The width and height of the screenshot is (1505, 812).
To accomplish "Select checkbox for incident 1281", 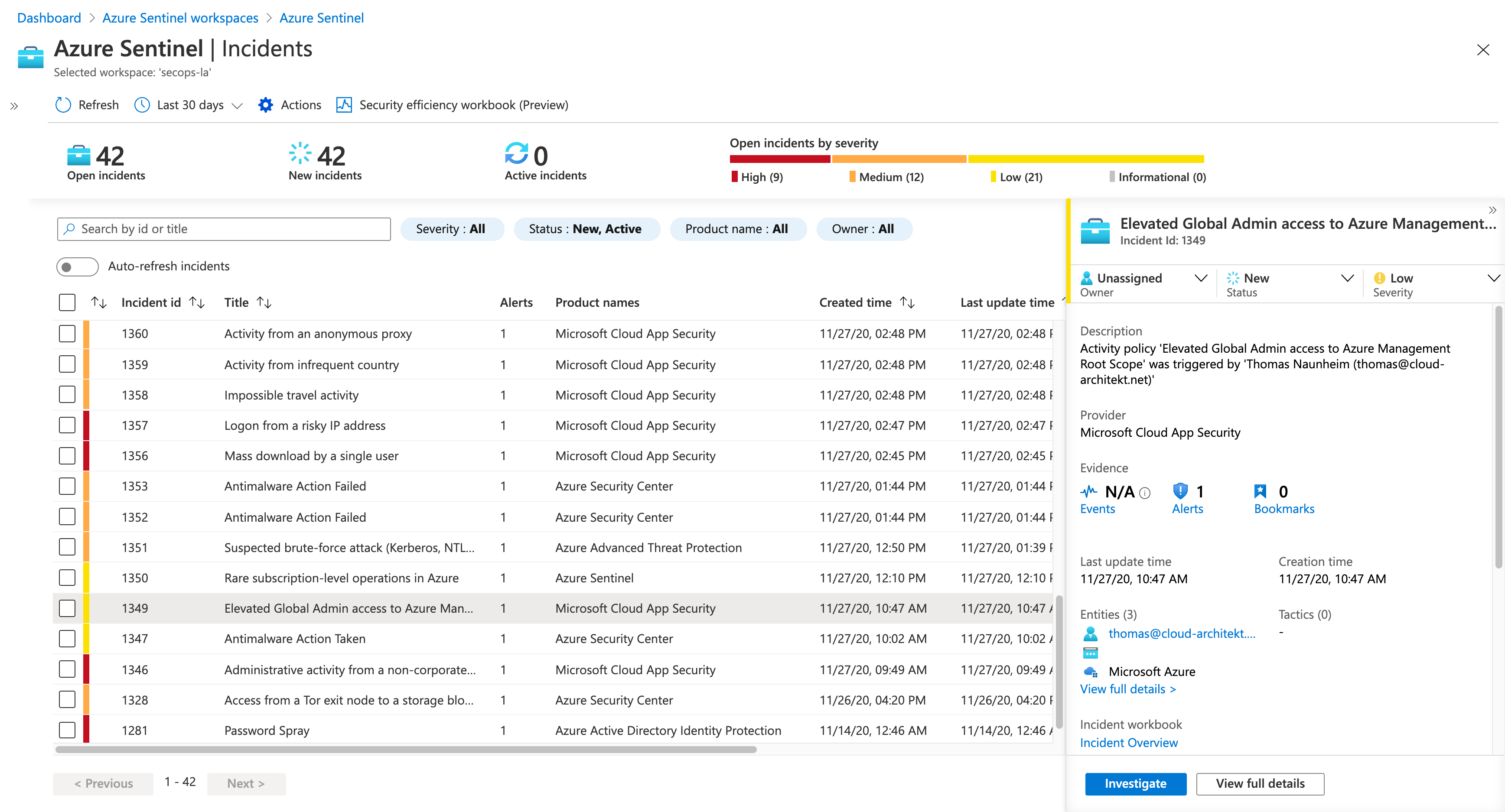I will (67, 730).
